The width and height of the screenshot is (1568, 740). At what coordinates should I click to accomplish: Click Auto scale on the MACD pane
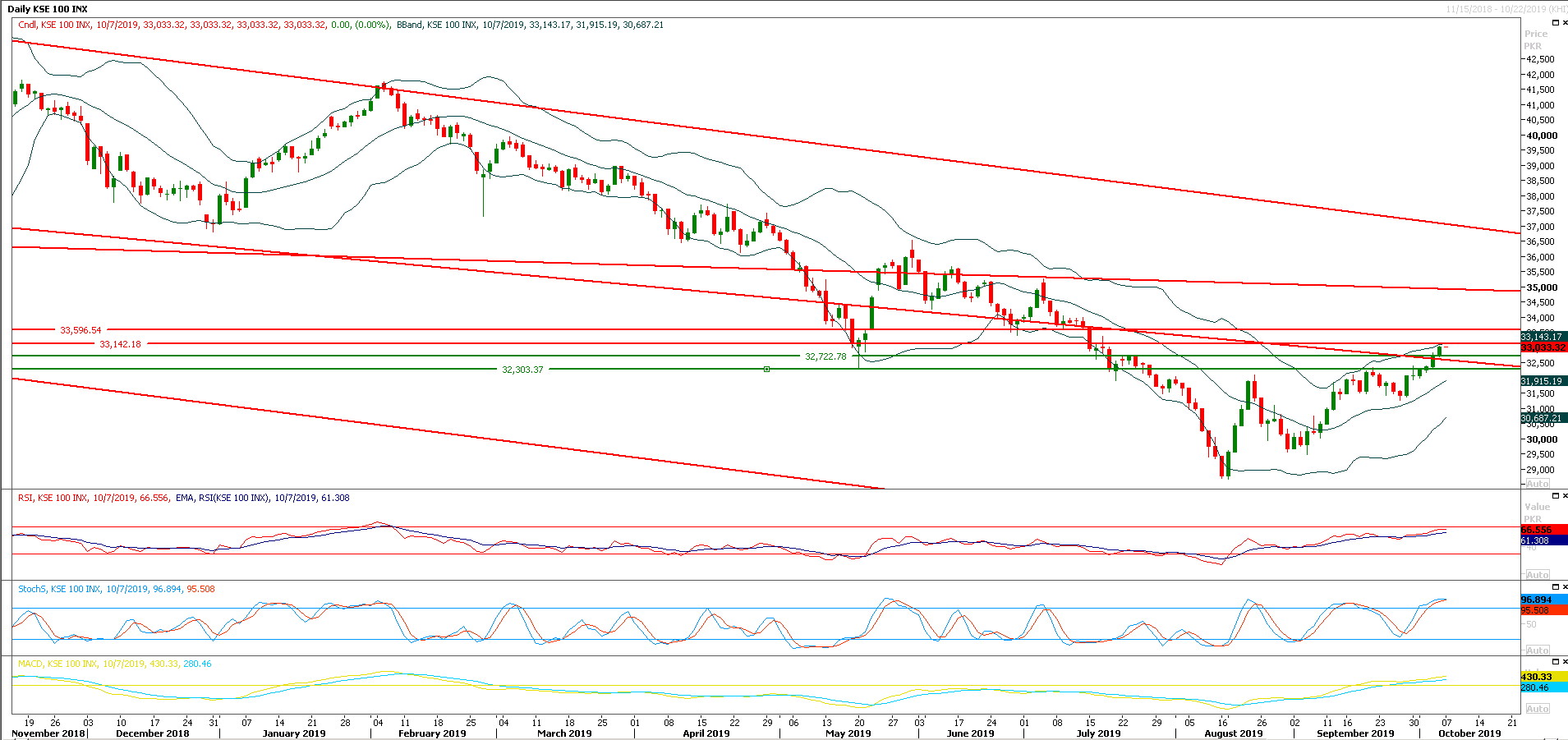point(1537,709)
